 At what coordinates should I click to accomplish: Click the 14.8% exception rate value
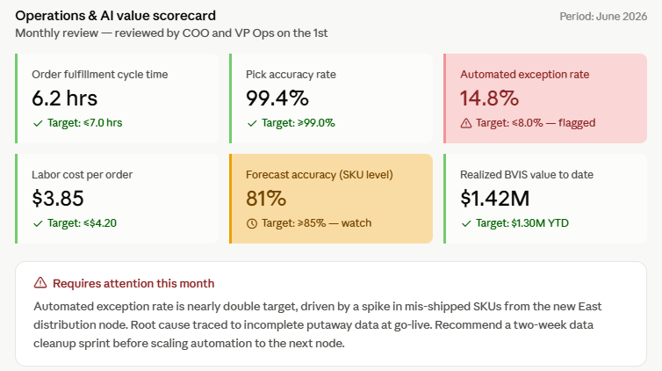(x=489, y=98)
